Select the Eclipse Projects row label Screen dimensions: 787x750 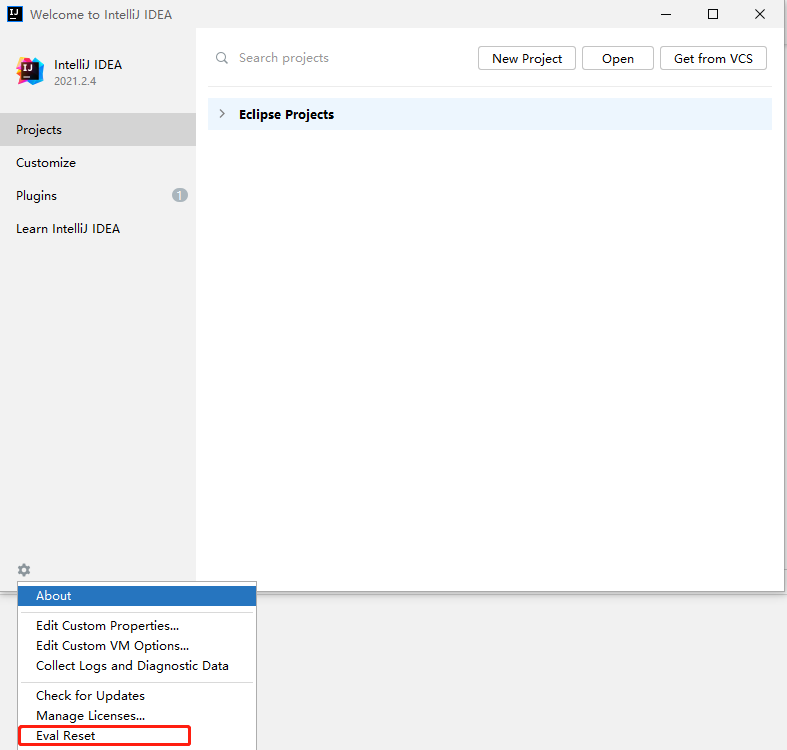(x=286, y=114)
